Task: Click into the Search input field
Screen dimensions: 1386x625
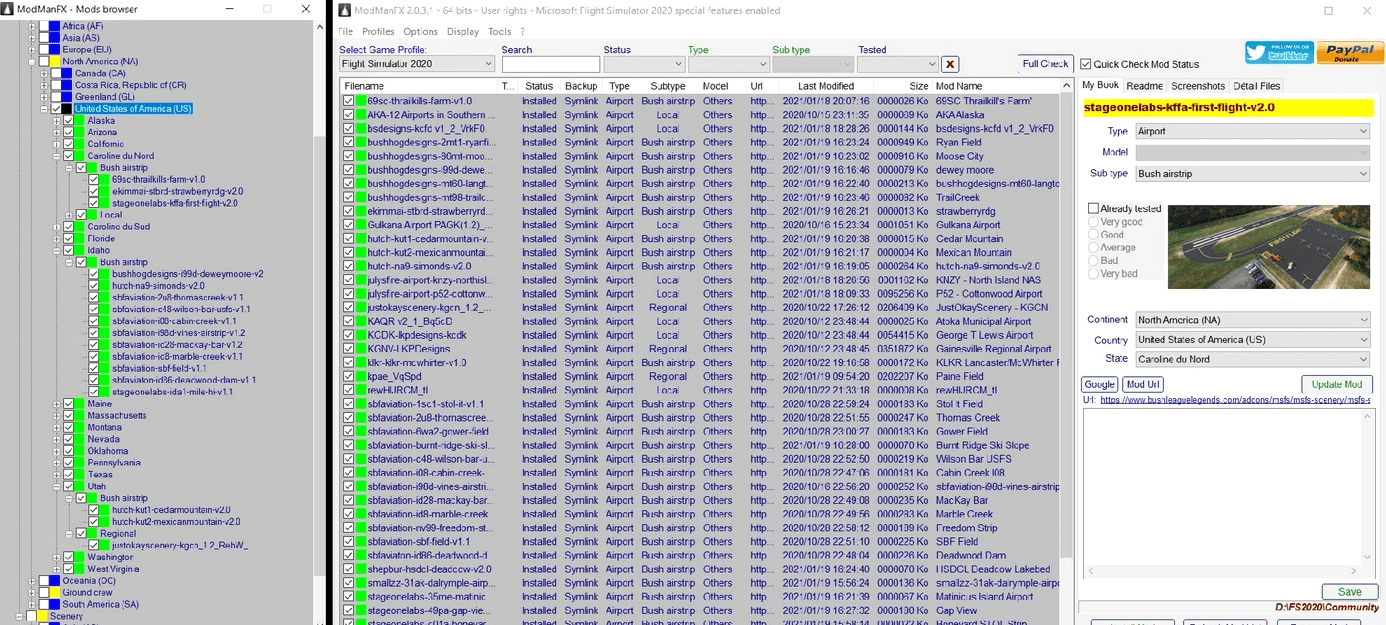Action: (x=550, y=64)
